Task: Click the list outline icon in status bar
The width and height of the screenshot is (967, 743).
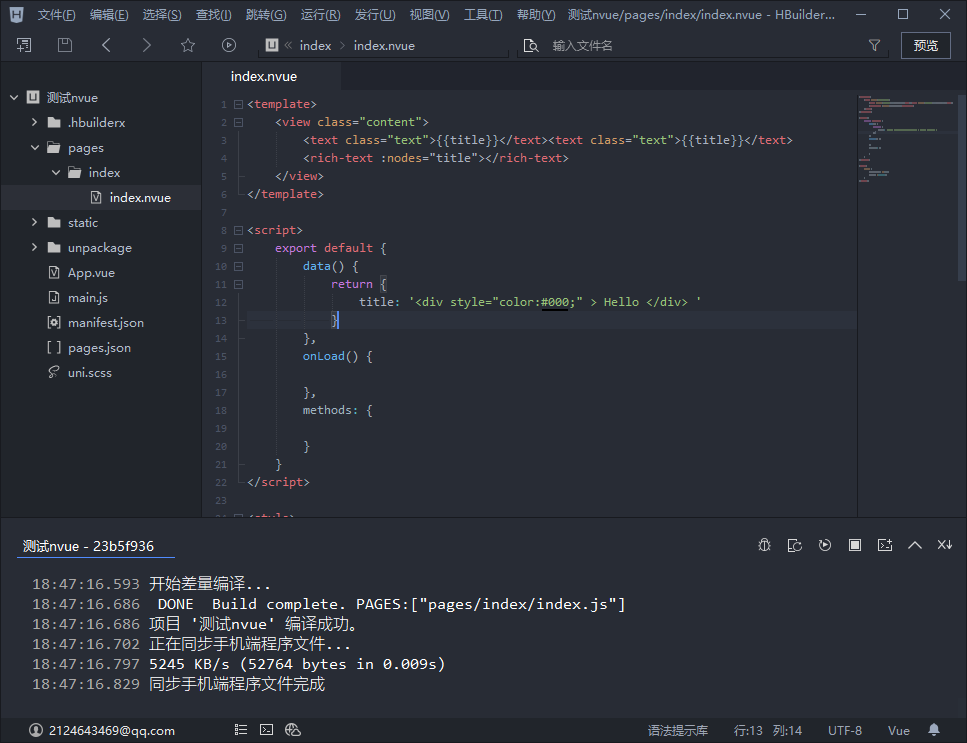Action: (241, 730)
